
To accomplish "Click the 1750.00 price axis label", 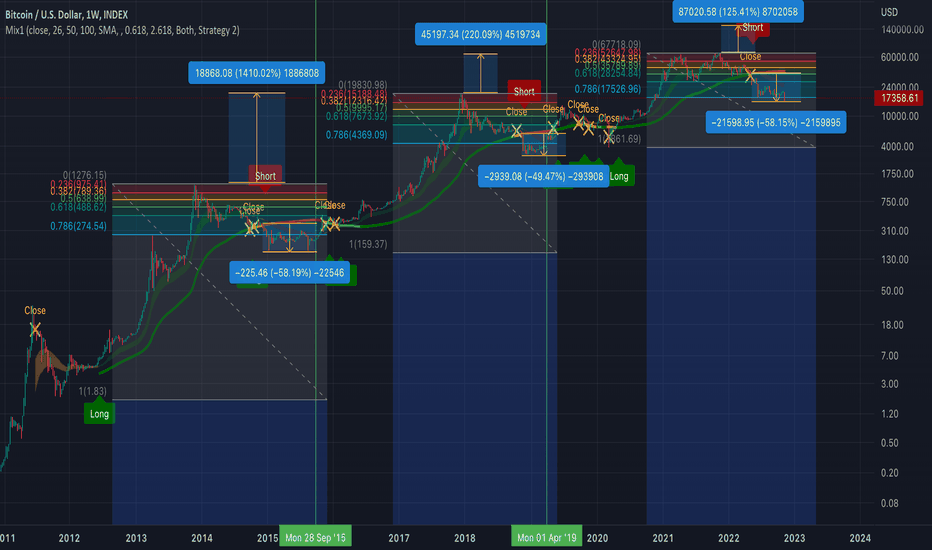I will click(x=898, y=174).
